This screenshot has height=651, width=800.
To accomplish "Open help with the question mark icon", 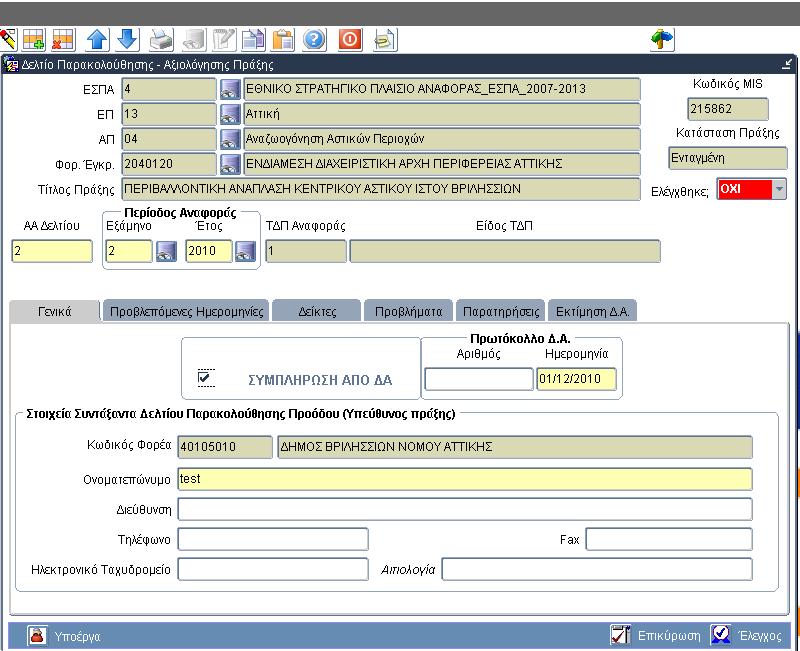I will pyautogui.click(x=314, y=39).
